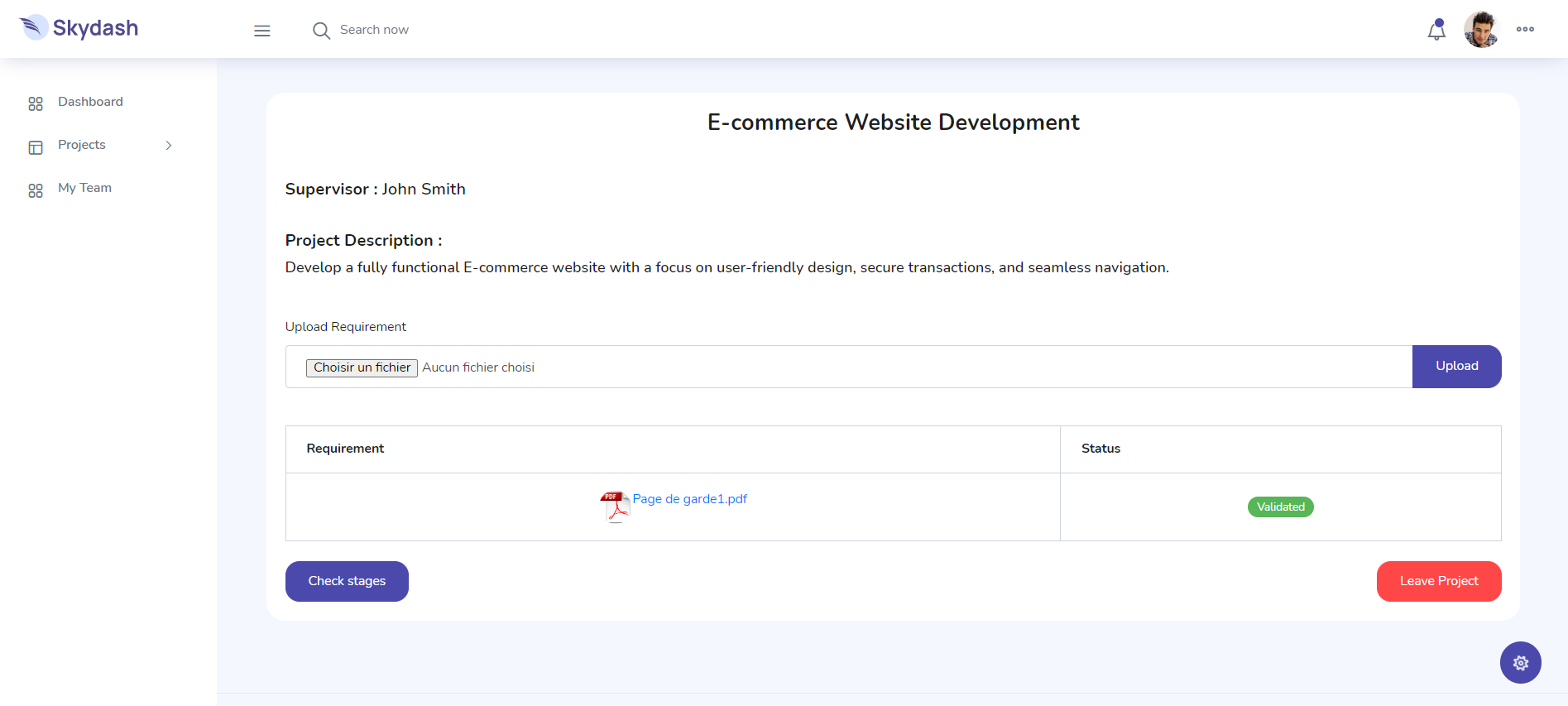Click the Projects layout icon in sidebar
Image resolution: width=1568 pixels, height=706 pixels.
pos(36,147)
